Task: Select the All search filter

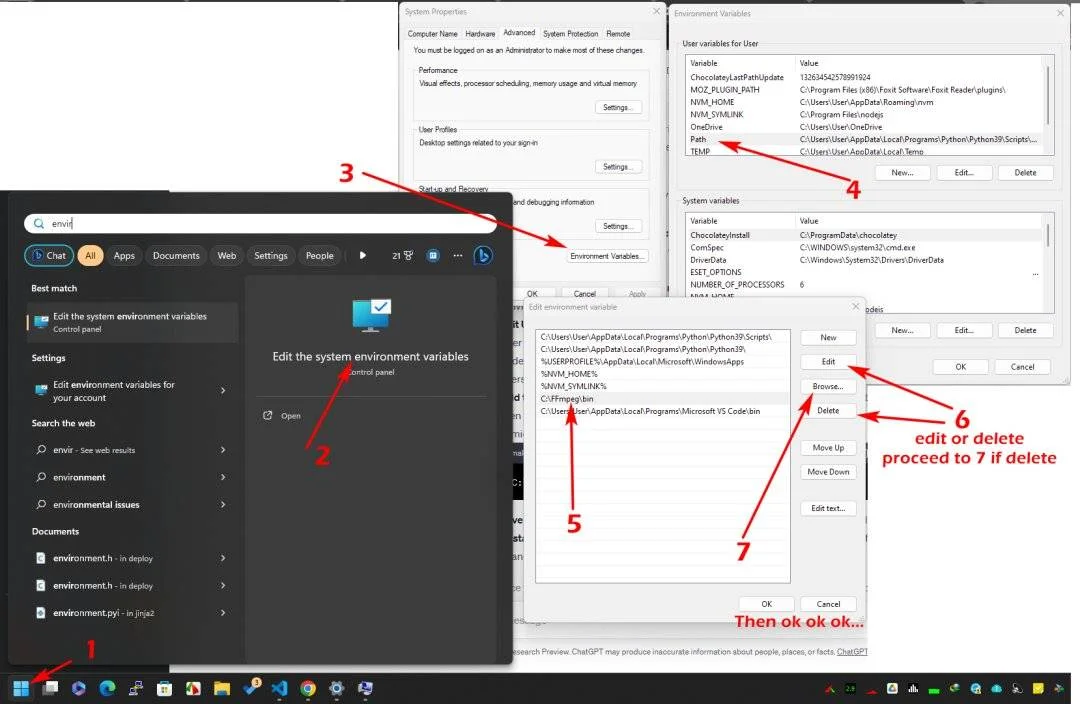Action: [90, 256]
